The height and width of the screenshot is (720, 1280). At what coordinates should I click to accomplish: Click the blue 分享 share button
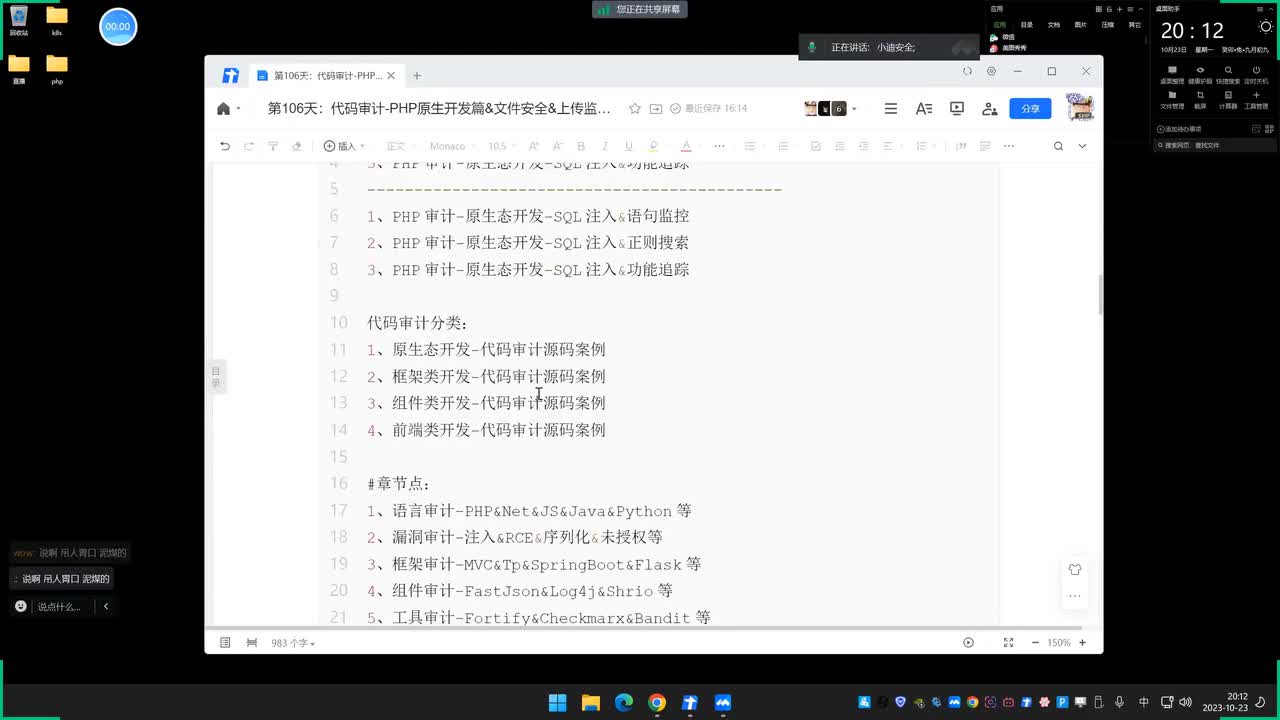[x=1030, y=108]
